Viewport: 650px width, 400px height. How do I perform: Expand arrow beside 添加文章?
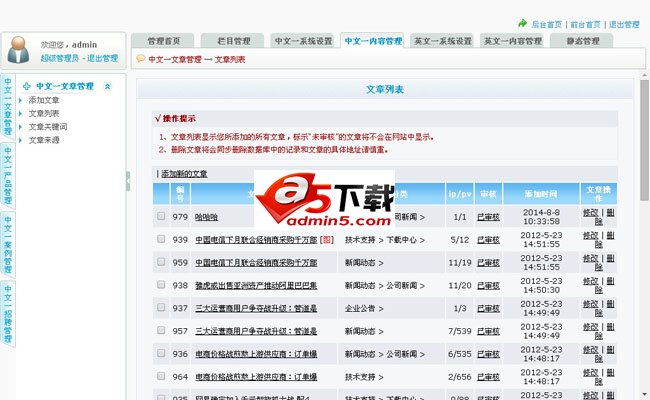point(20,100)
